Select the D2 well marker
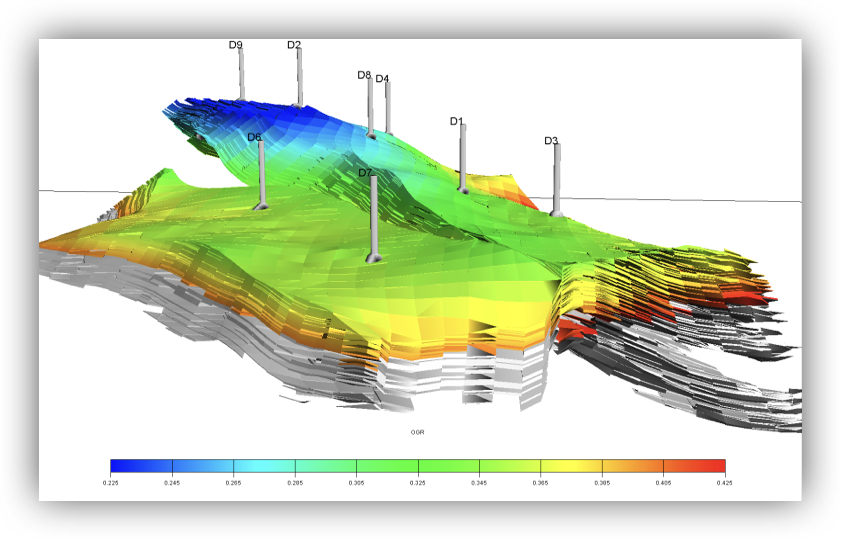 click(299, 78)
